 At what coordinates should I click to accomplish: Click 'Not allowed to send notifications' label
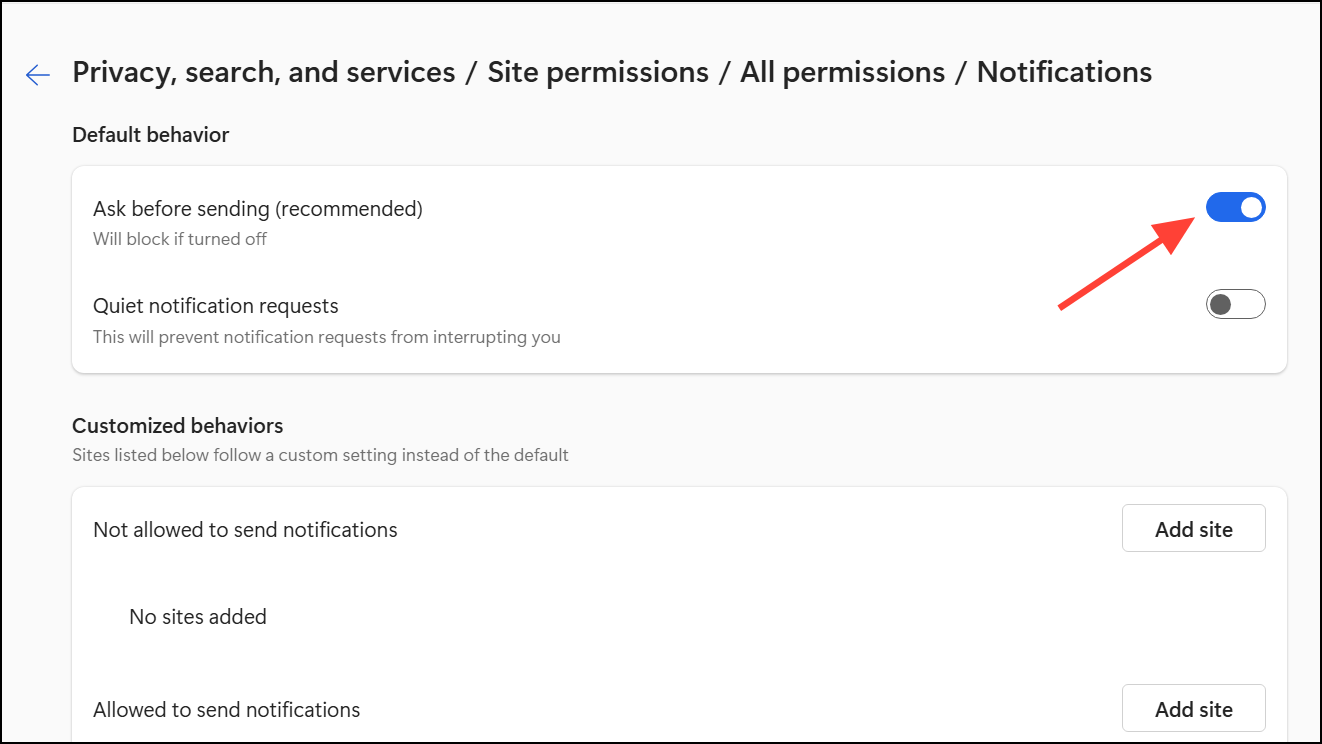coord(245,530)
